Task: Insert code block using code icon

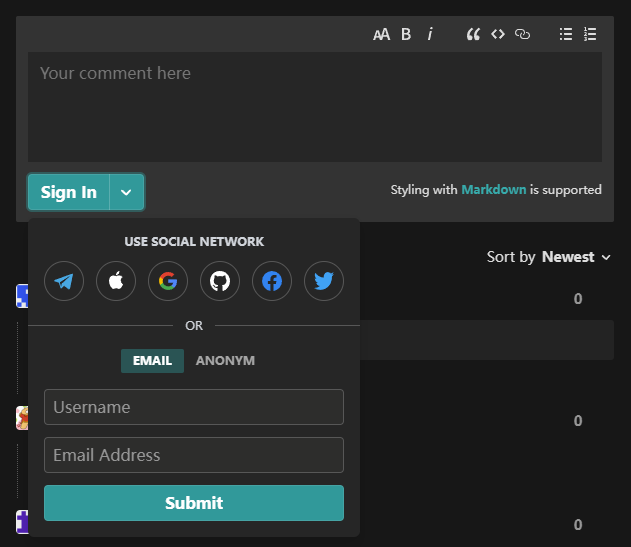Action: pyautogui.click(x=497, y=34)
